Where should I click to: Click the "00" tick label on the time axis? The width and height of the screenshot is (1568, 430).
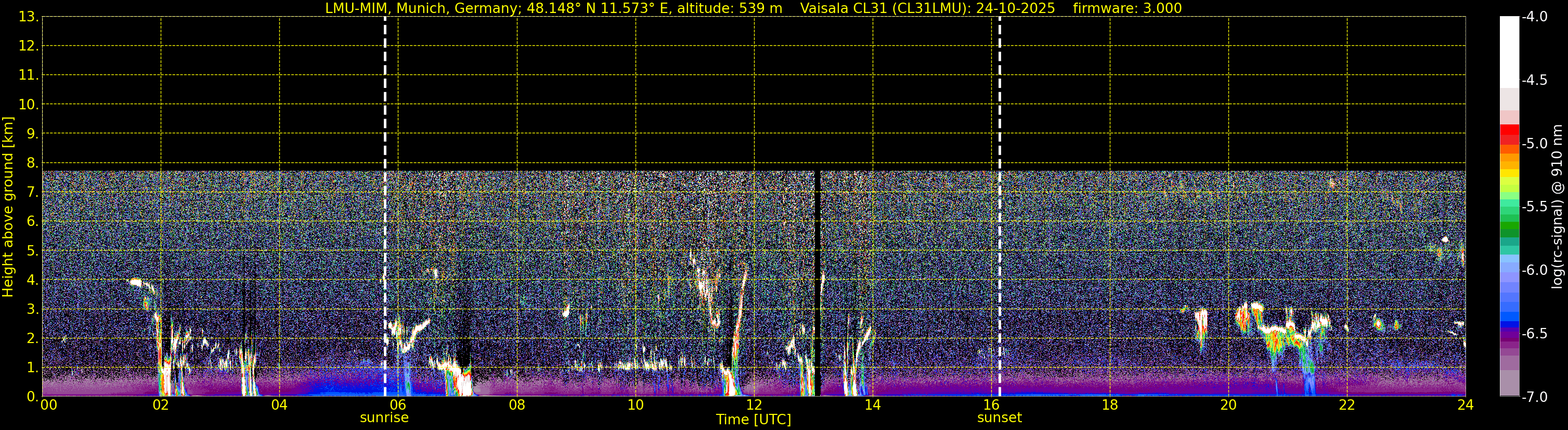pos(48,405)
